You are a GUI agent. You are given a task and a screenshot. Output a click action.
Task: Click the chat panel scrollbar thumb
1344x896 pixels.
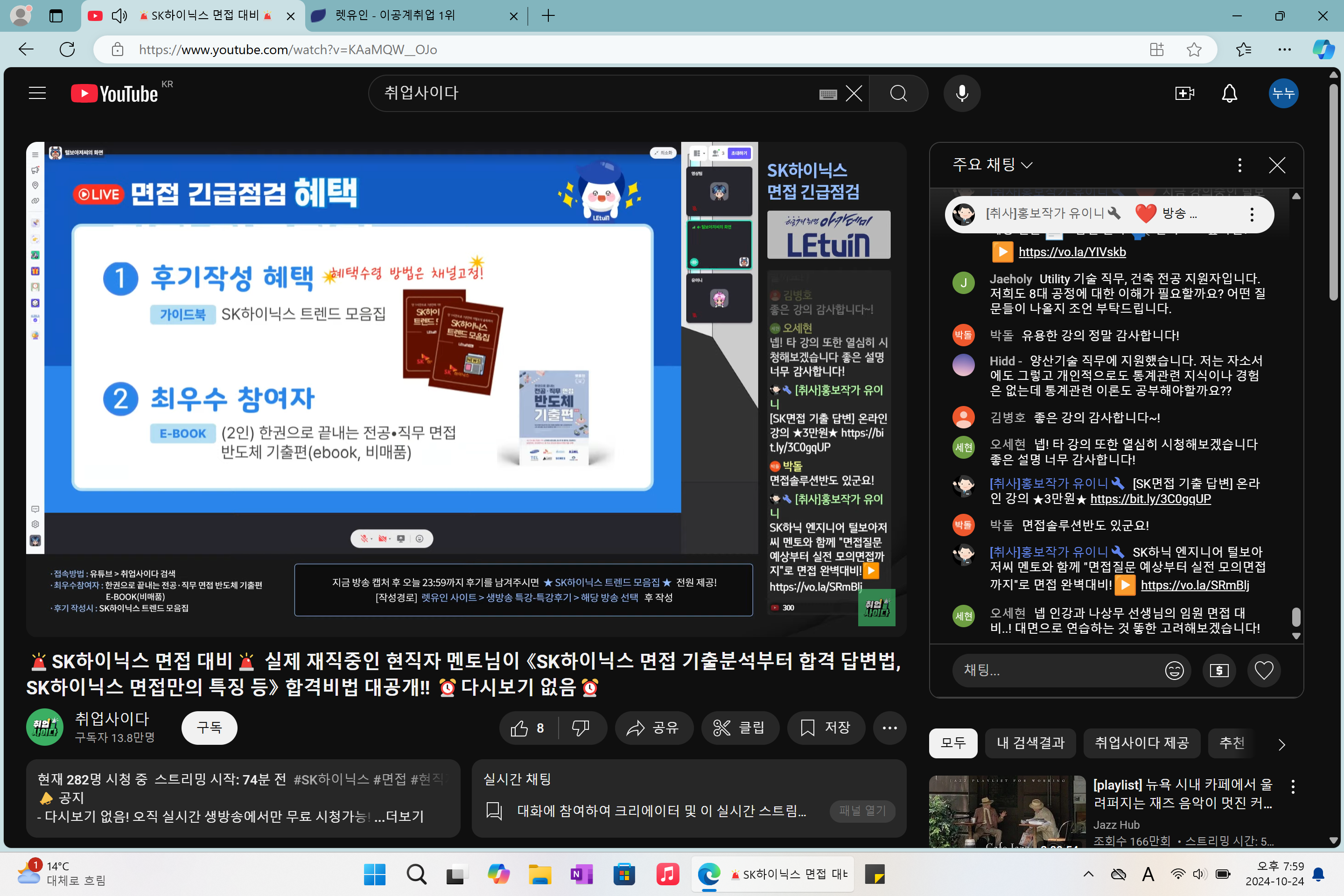[1296, 617]
